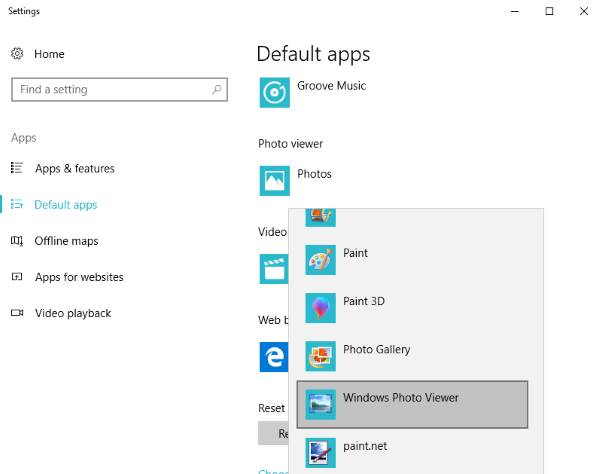Click the Movies & TV video player icon
The height and width of the screenshot is (474, 600).
(274, 268)
